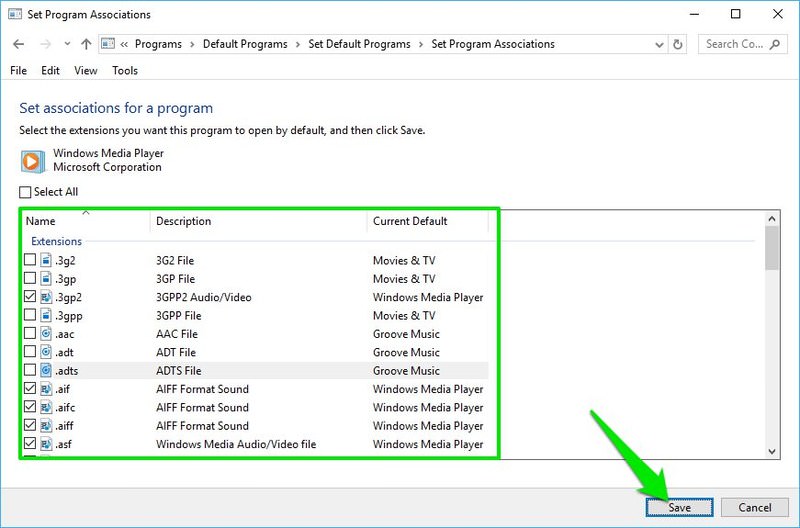Click the .3gp file type icon
The image size is (800, 528).
point(46,279)
